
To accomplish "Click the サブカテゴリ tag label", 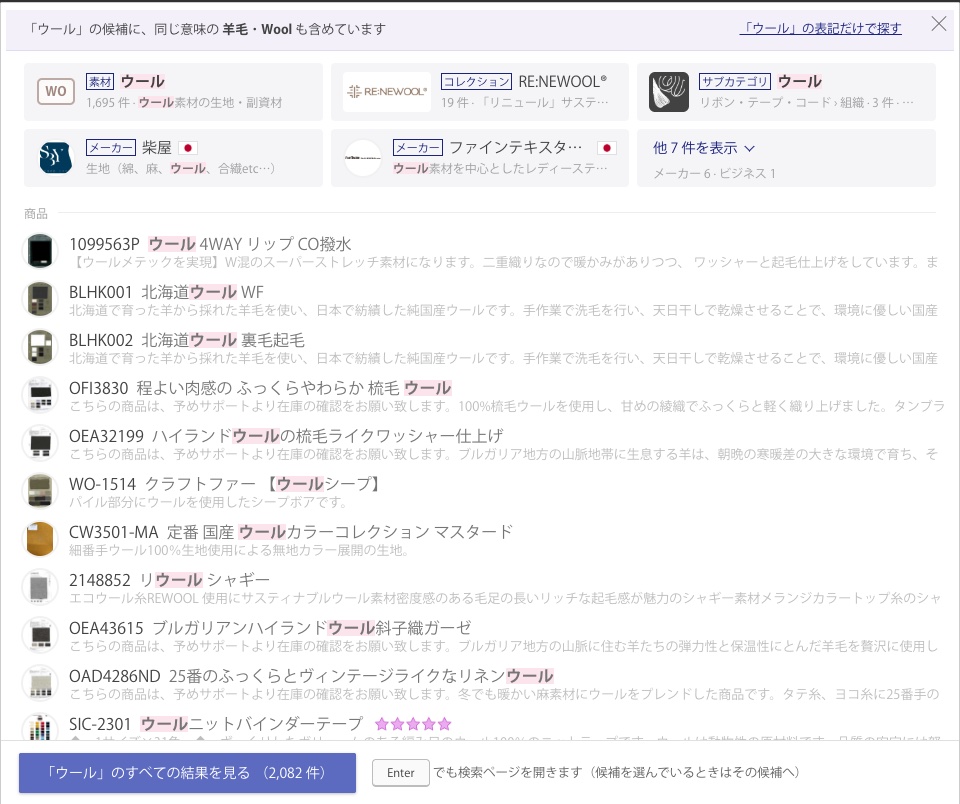I will coord(735,81).
